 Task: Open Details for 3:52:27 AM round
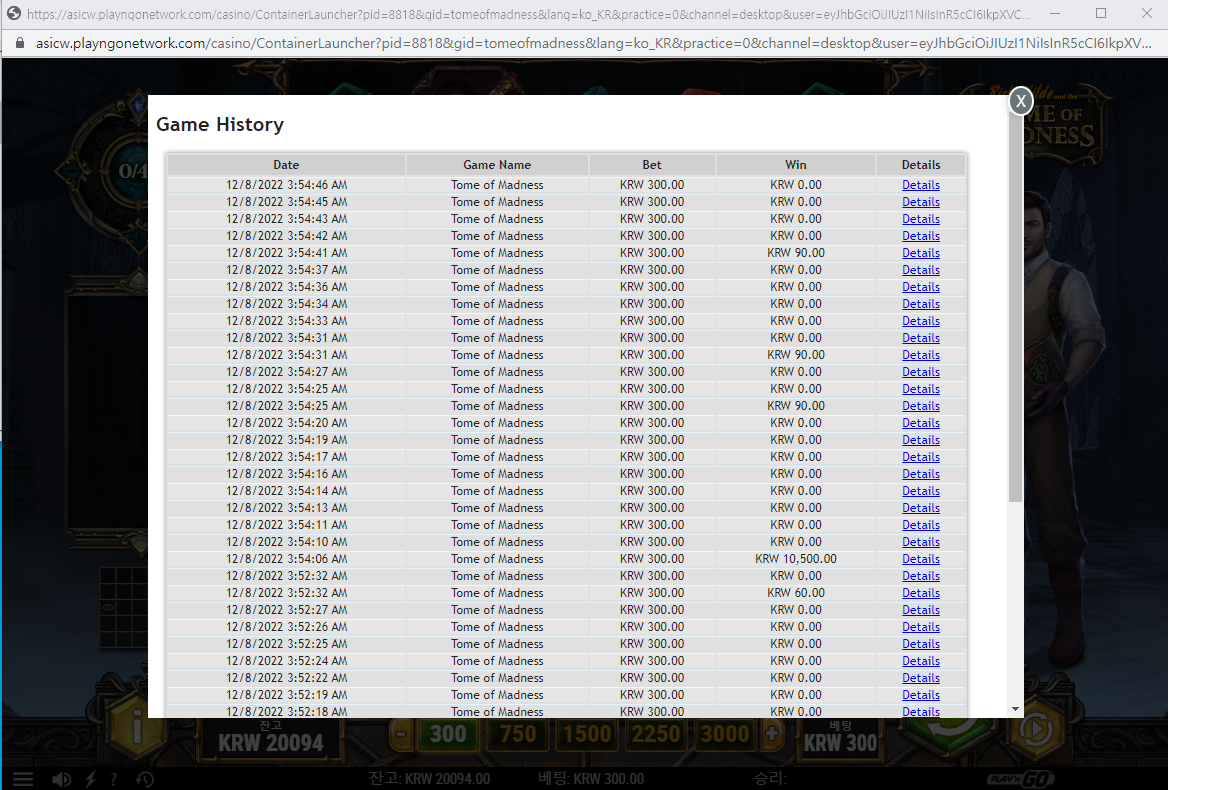point(921,610)
